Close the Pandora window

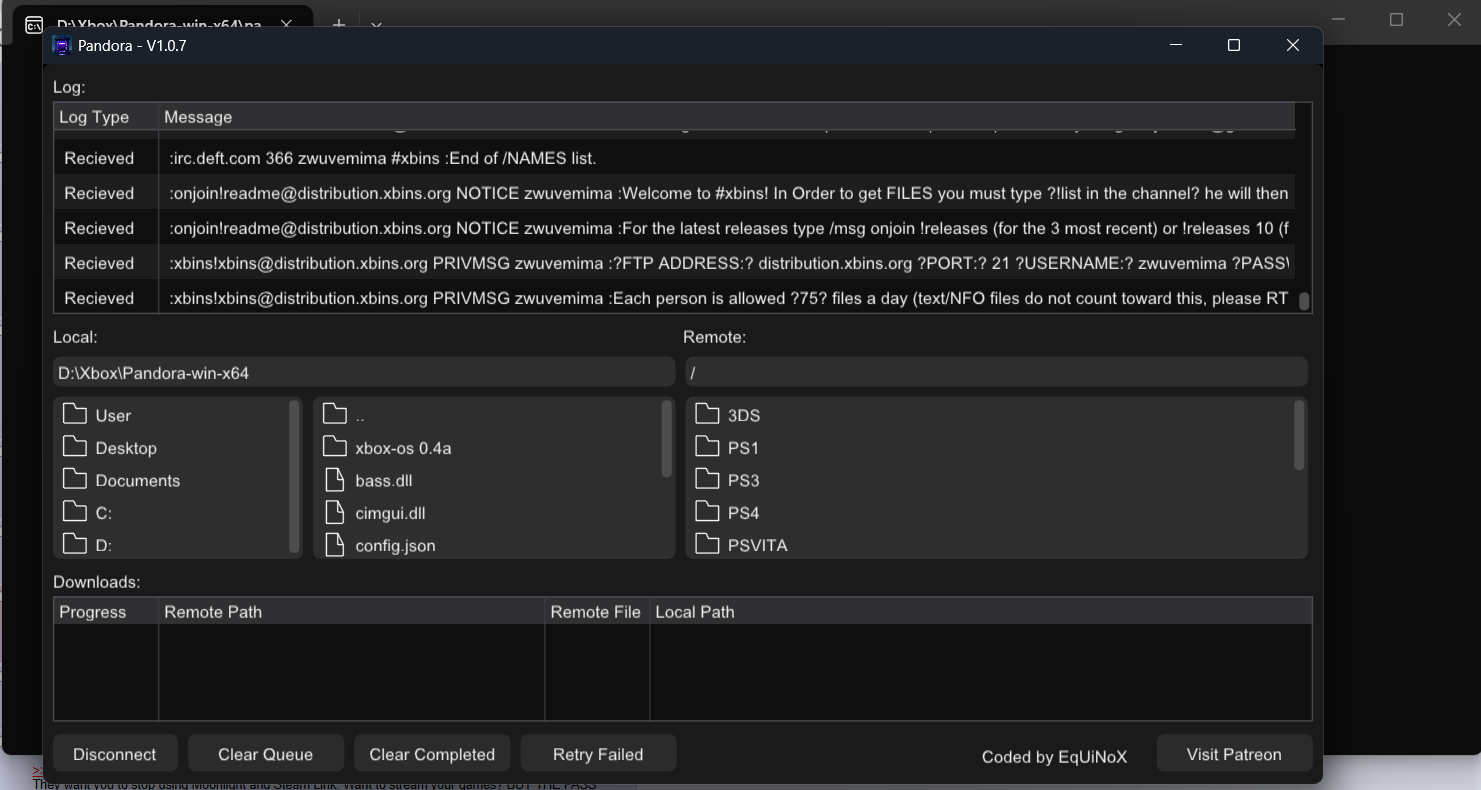pyautogui.click(x=1293, y=45)
